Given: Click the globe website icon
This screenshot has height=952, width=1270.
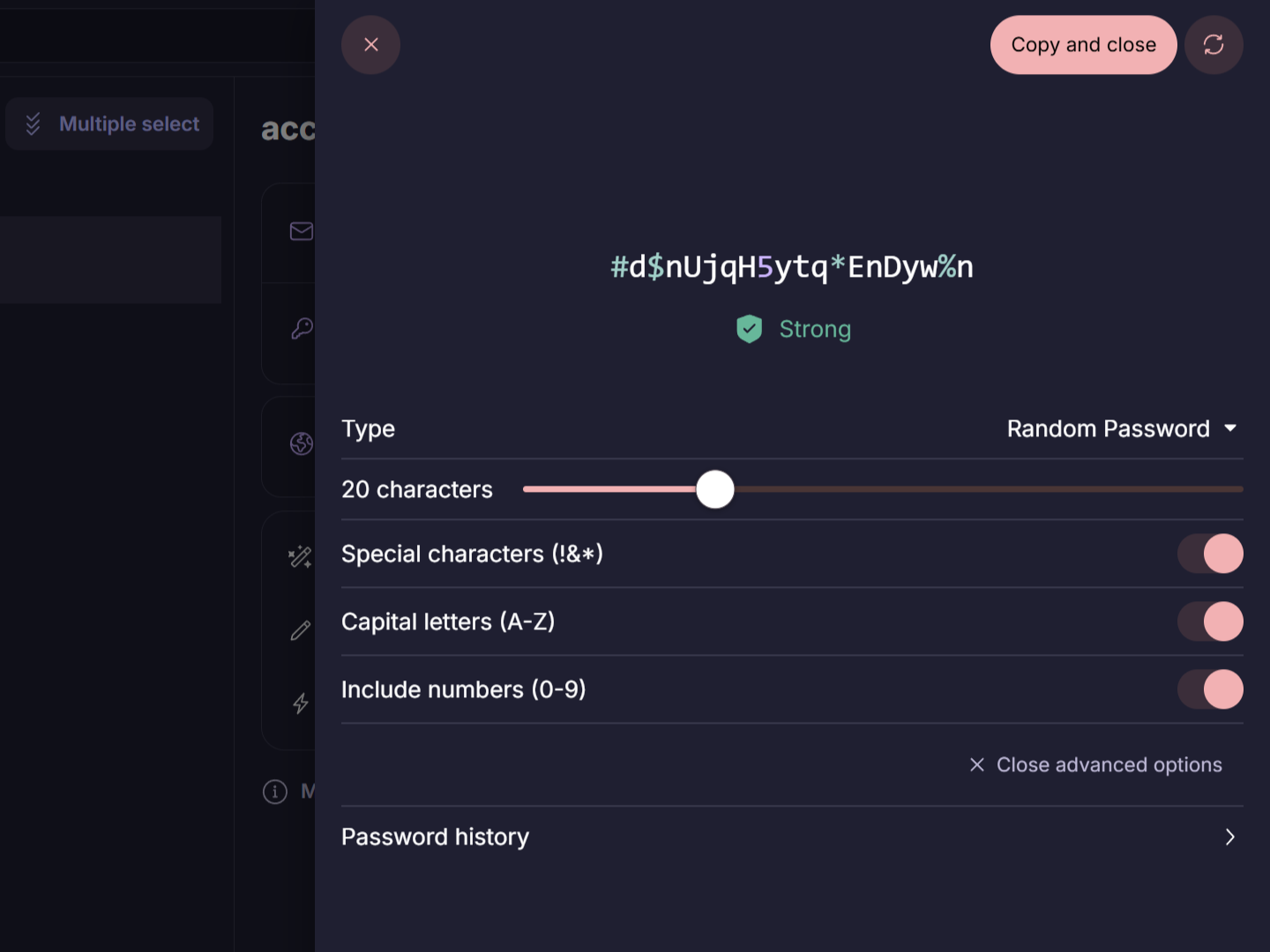Looking at the screenshot, I should [x=301, y=443].
